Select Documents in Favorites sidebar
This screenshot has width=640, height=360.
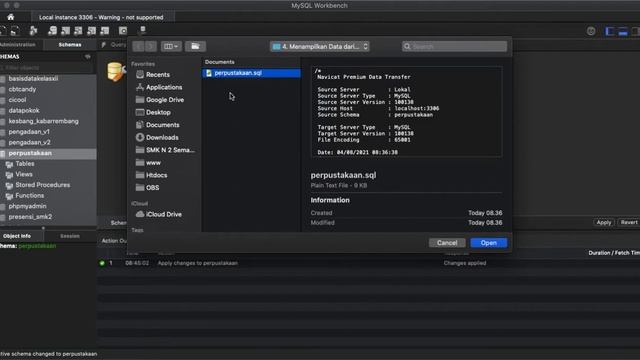click(x=162, y=125)
